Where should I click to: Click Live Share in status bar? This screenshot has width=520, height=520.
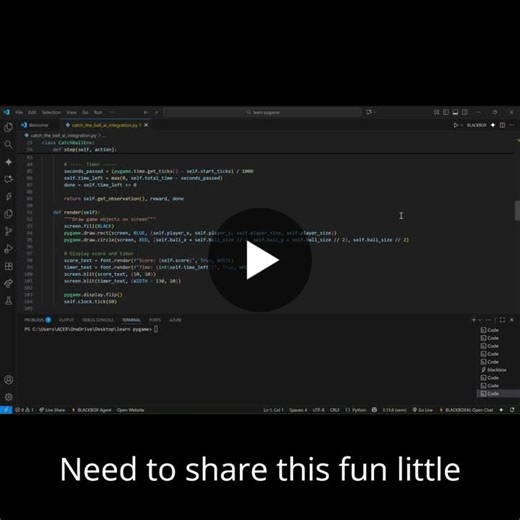pyautogui.click(x=52, y=410)
